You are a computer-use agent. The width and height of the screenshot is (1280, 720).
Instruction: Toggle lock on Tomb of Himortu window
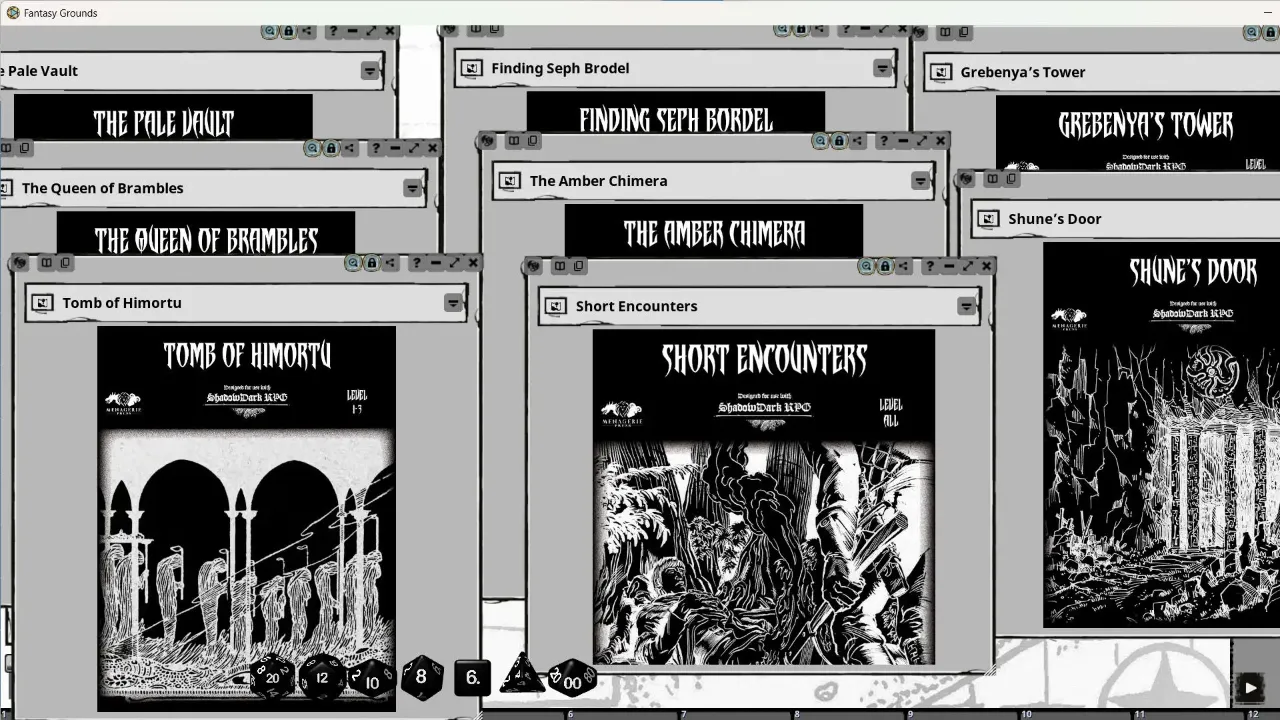(371, 263)
